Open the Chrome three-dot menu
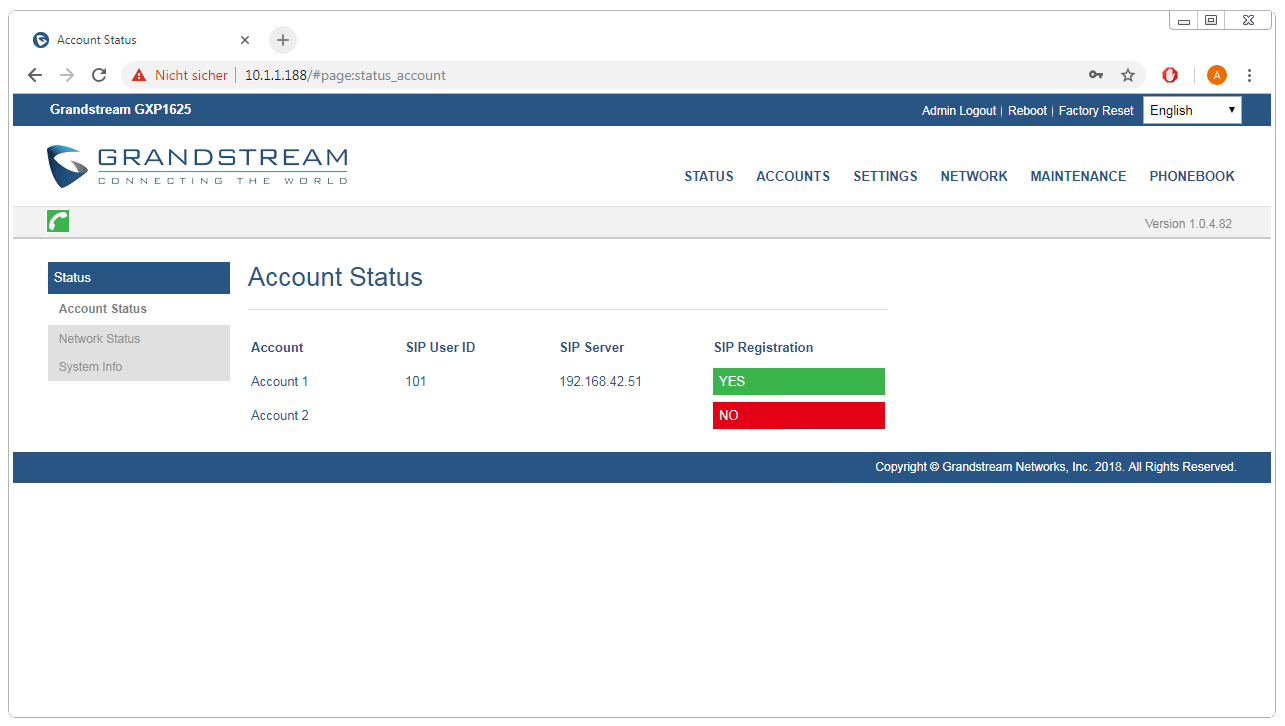 click(x=1250, y=75)
